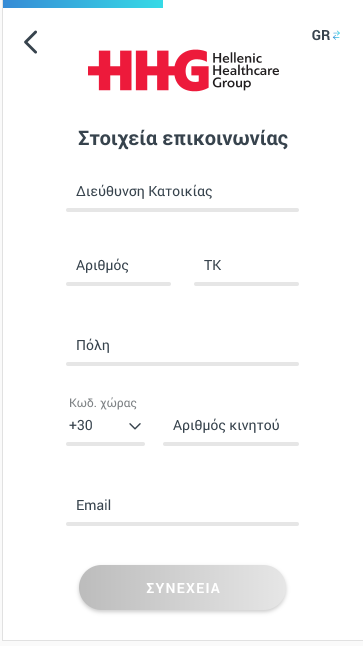This screenshot has height=646, width=363.
Task: Click the Hellenic Healthcare Group logo text
Action: click(246, 70)
